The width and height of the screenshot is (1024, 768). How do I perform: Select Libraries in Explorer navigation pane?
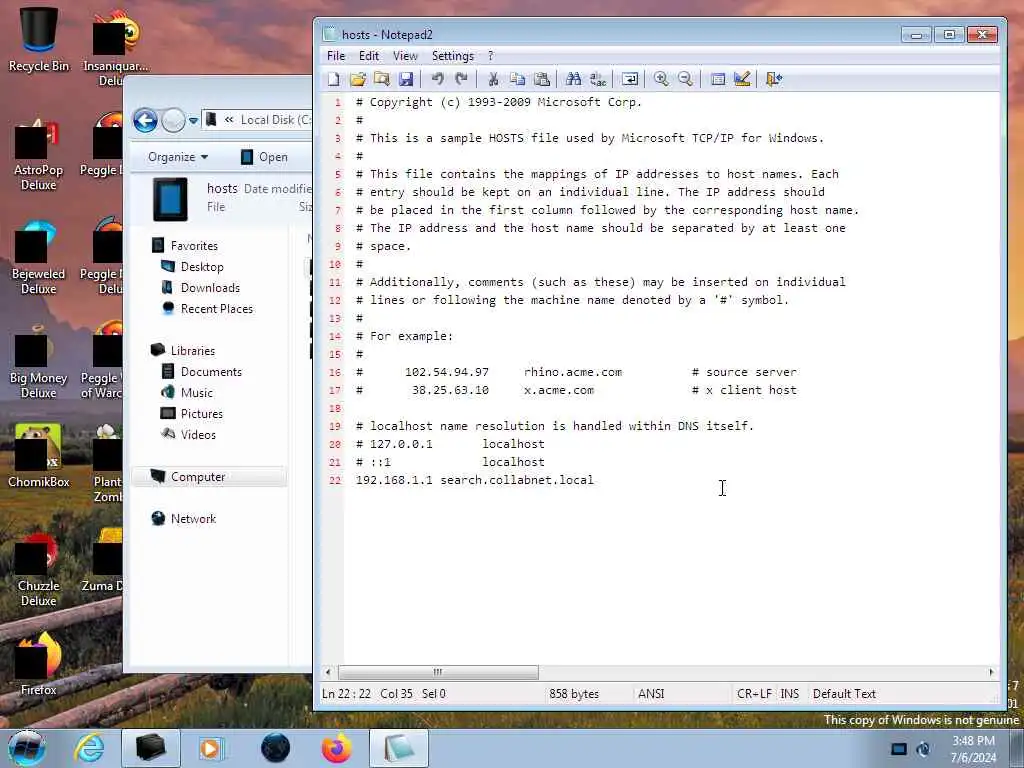coord(193,351)
